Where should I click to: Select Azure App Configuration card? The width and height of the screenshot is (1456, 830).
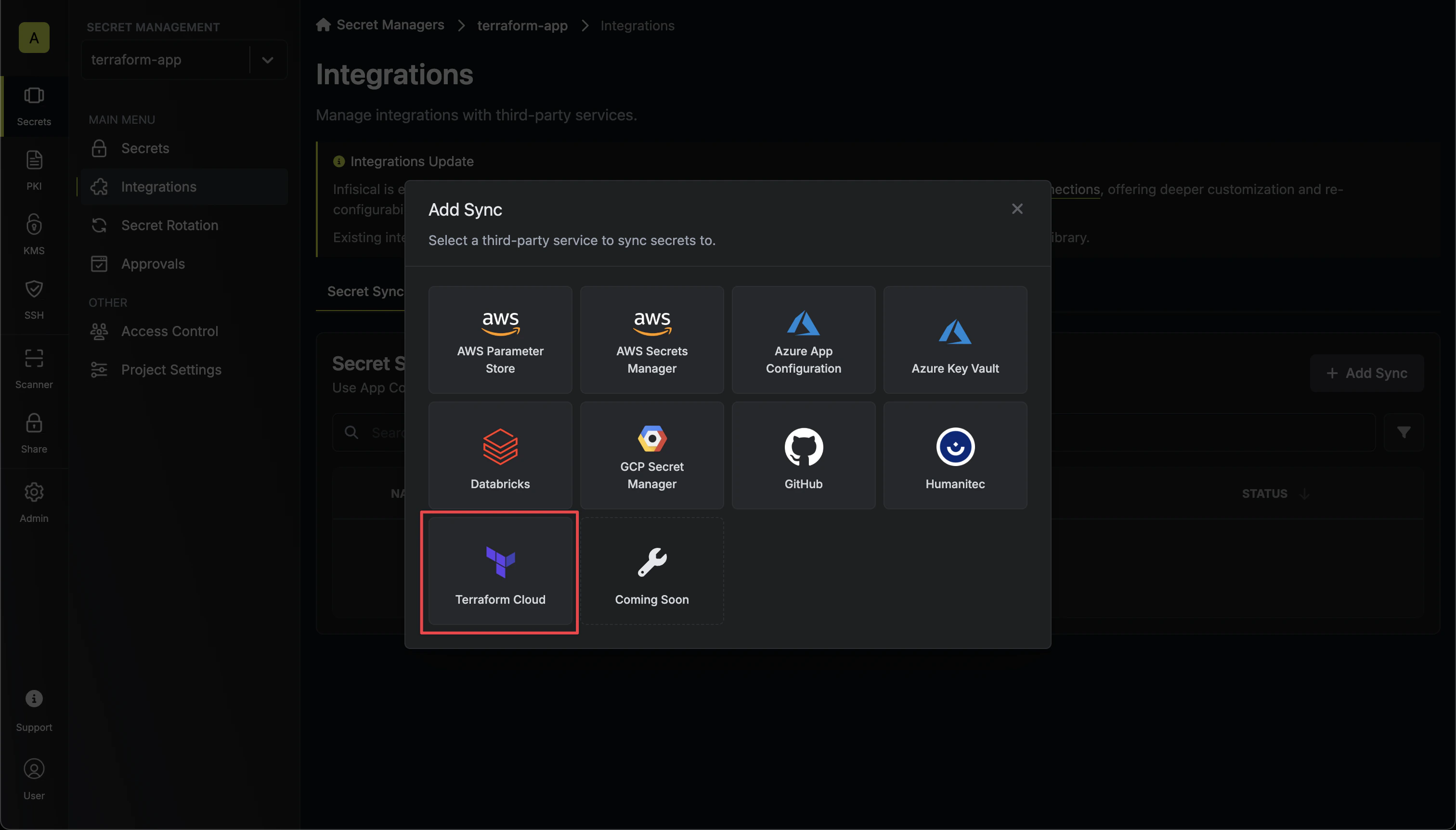coord(803,340)
